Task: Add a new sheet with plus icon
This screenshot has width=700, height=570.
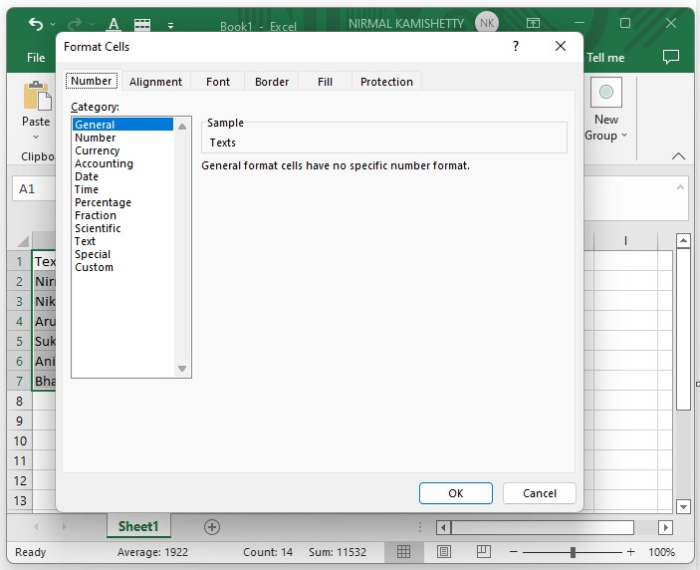Action: [212, 527]
